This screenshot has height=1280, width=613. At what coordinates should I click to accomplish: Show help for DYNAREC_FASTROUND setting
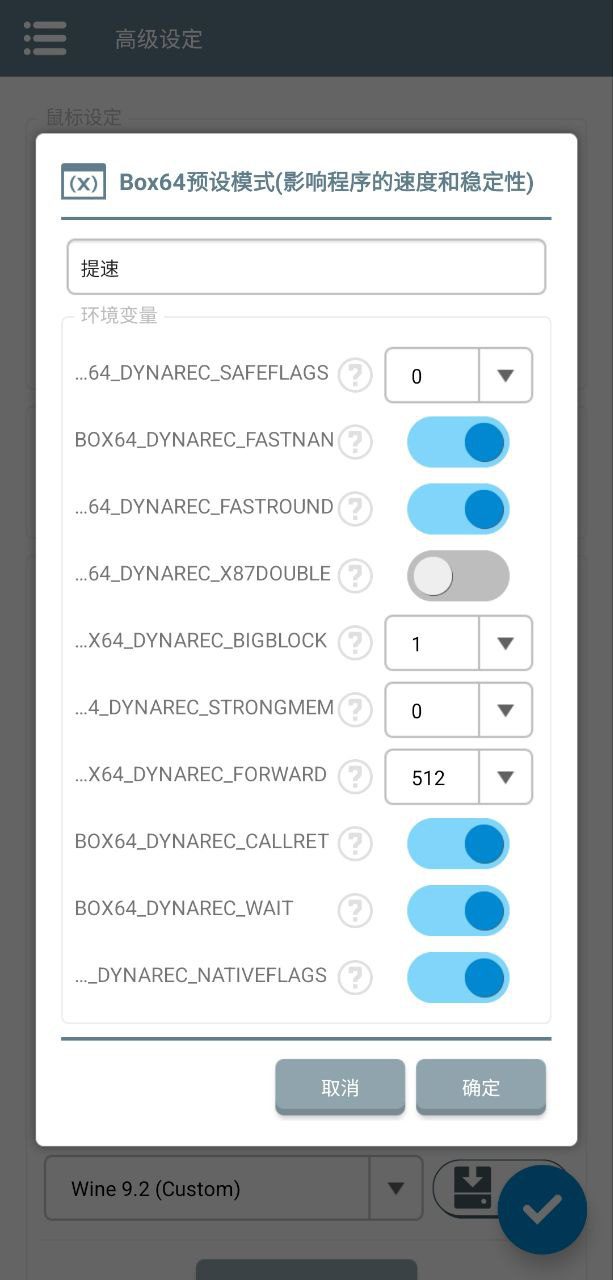(x=355, y=509)
